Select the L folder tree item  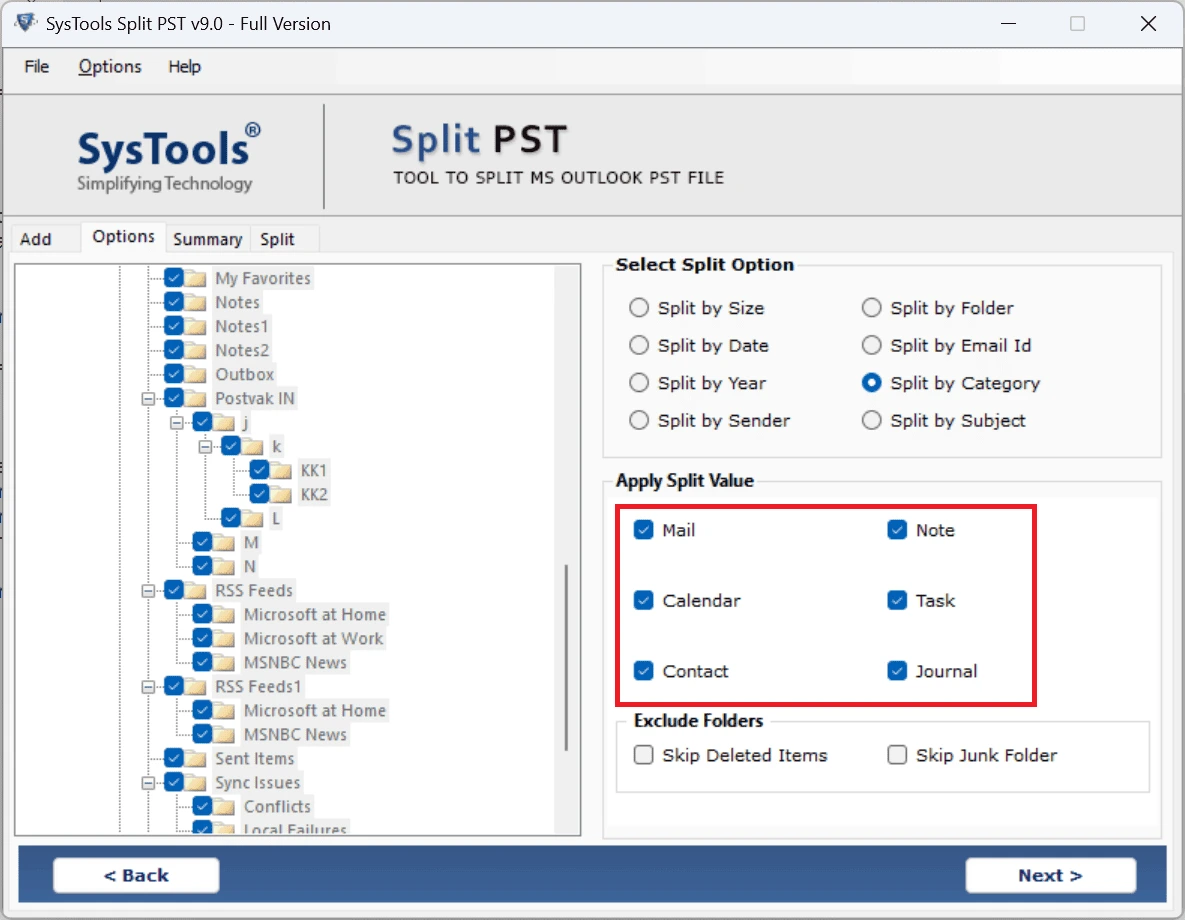(x=276, y=519)
